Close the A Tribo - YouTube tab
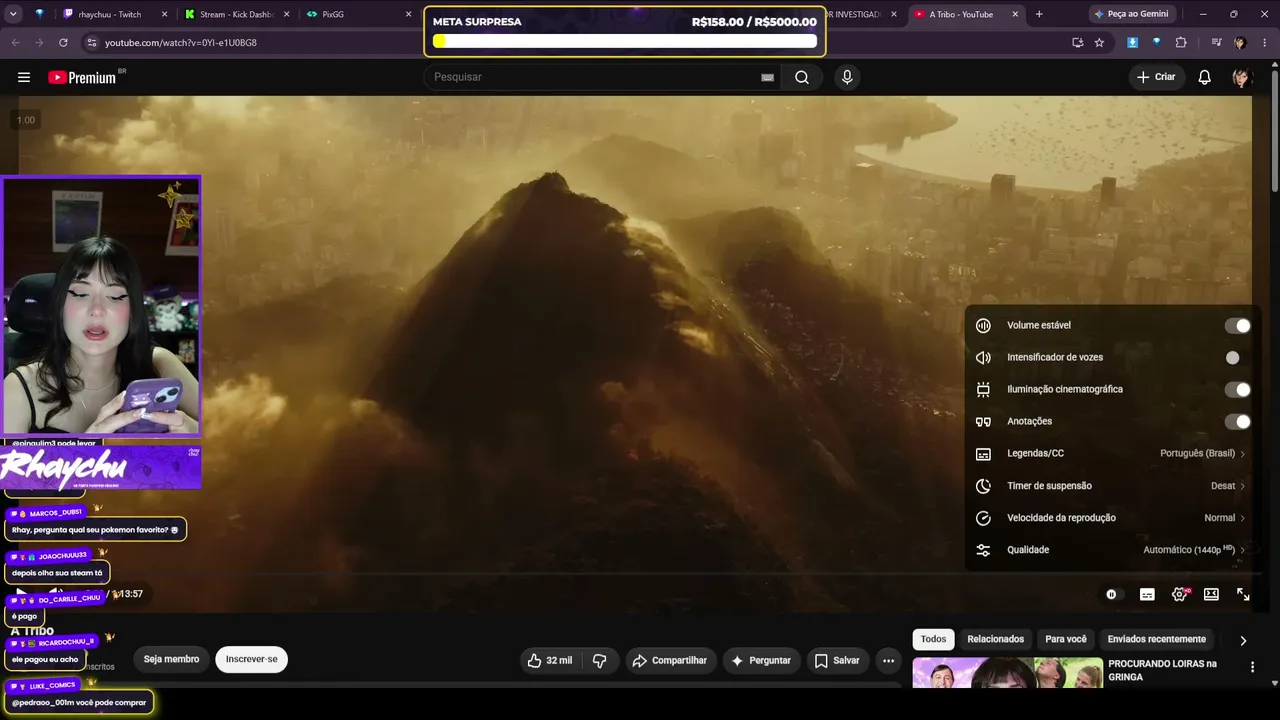Image resolution: width=1280 pixels, height=720 pixels. (x=1015, y=14)
